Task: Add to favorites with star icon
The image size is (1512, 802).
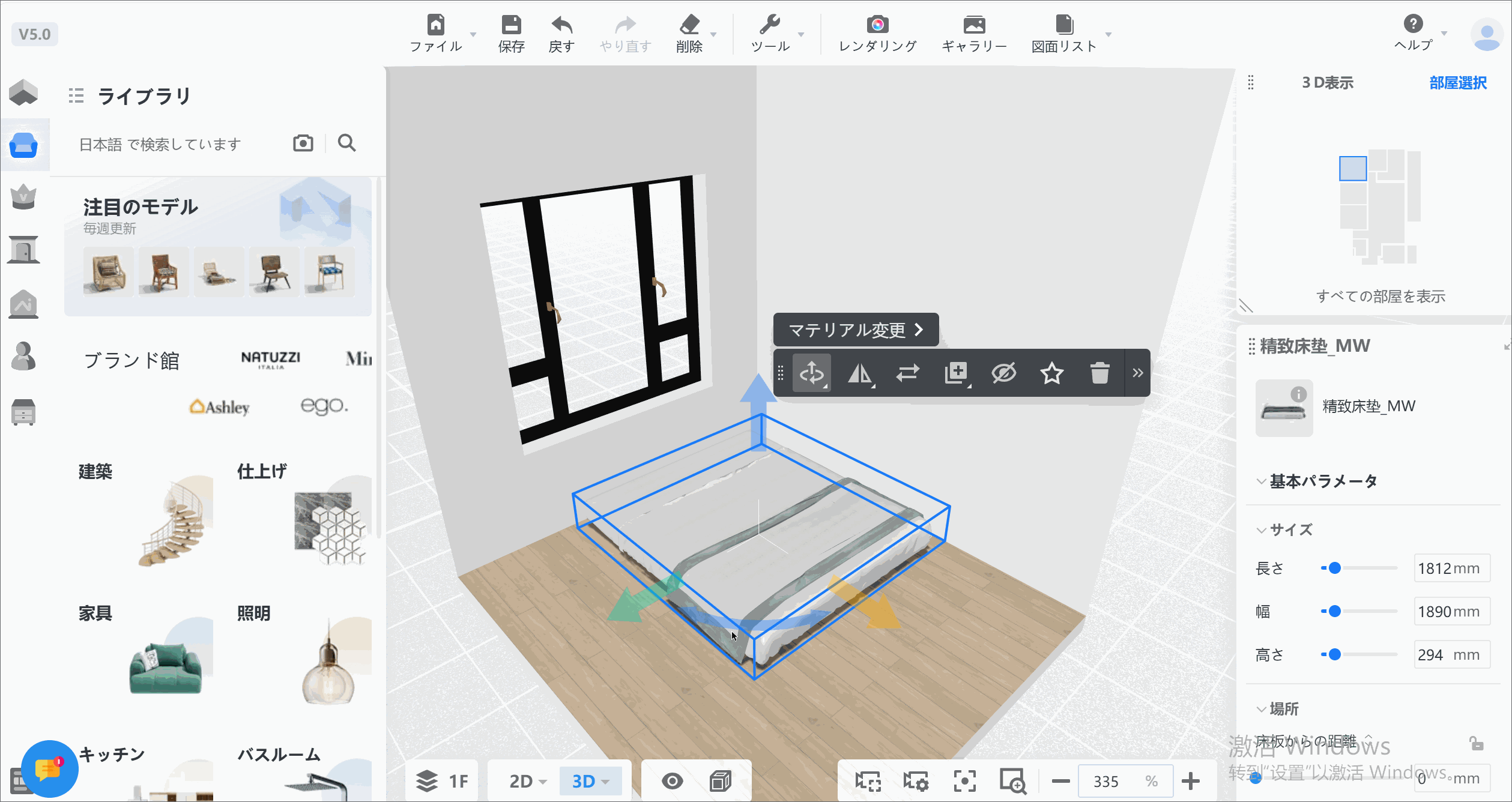Action: pyautogui.click(x=1052, y=373)
